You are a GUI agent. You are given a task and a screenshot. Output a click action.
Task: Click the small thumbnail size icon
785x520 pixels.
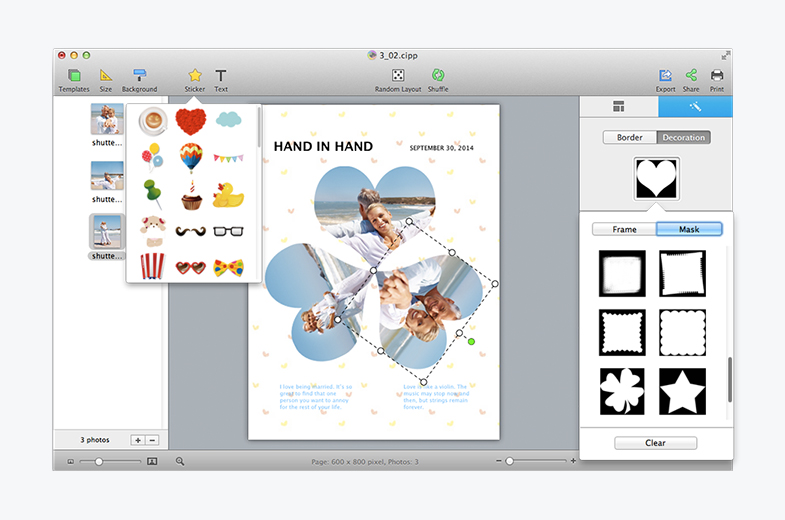coord(71,461)
